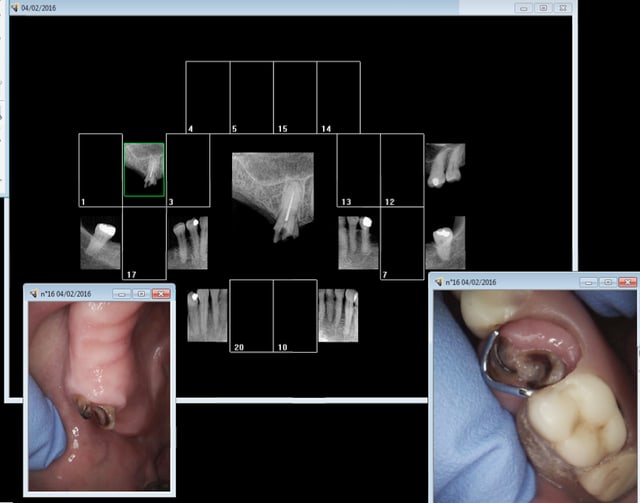Open the x-ray thumbnail beside slot 20
640x503 pixels.
(x=208, y=315)
